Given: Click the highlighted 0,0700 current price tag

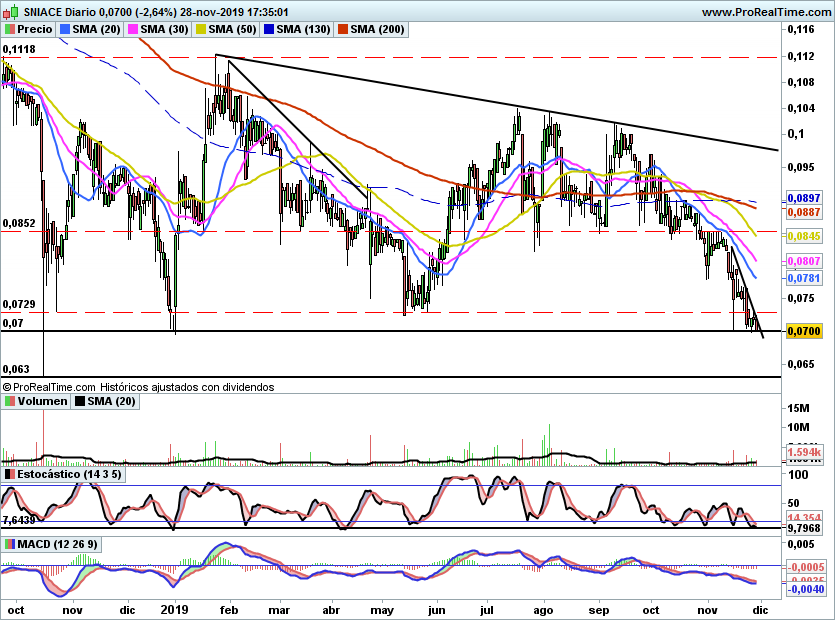Looking at the screenshot, I should click(x=804, y=330).
